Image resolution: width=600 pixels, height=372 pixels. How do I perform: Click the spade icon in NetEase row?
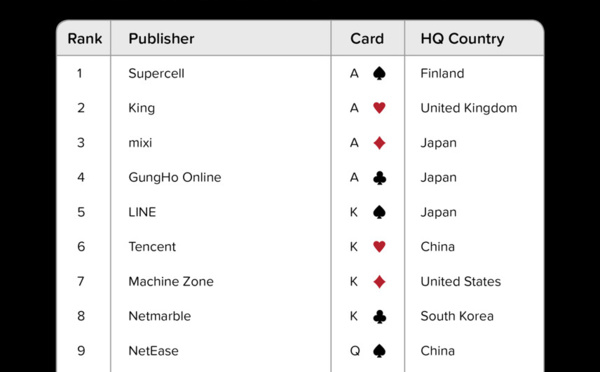379,351
